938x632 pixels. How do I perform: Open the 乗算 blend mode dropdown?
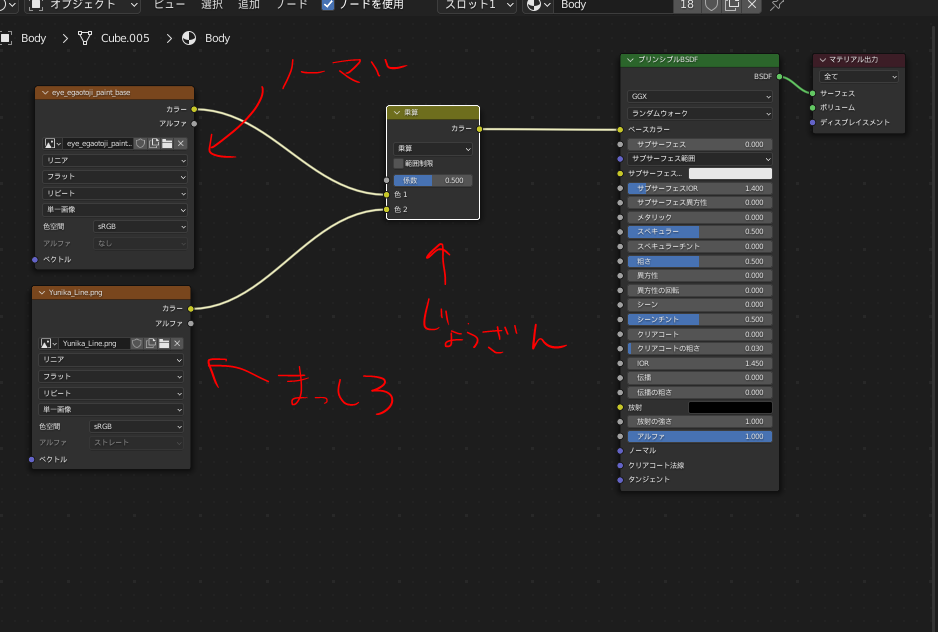click(x=433, y=148)
